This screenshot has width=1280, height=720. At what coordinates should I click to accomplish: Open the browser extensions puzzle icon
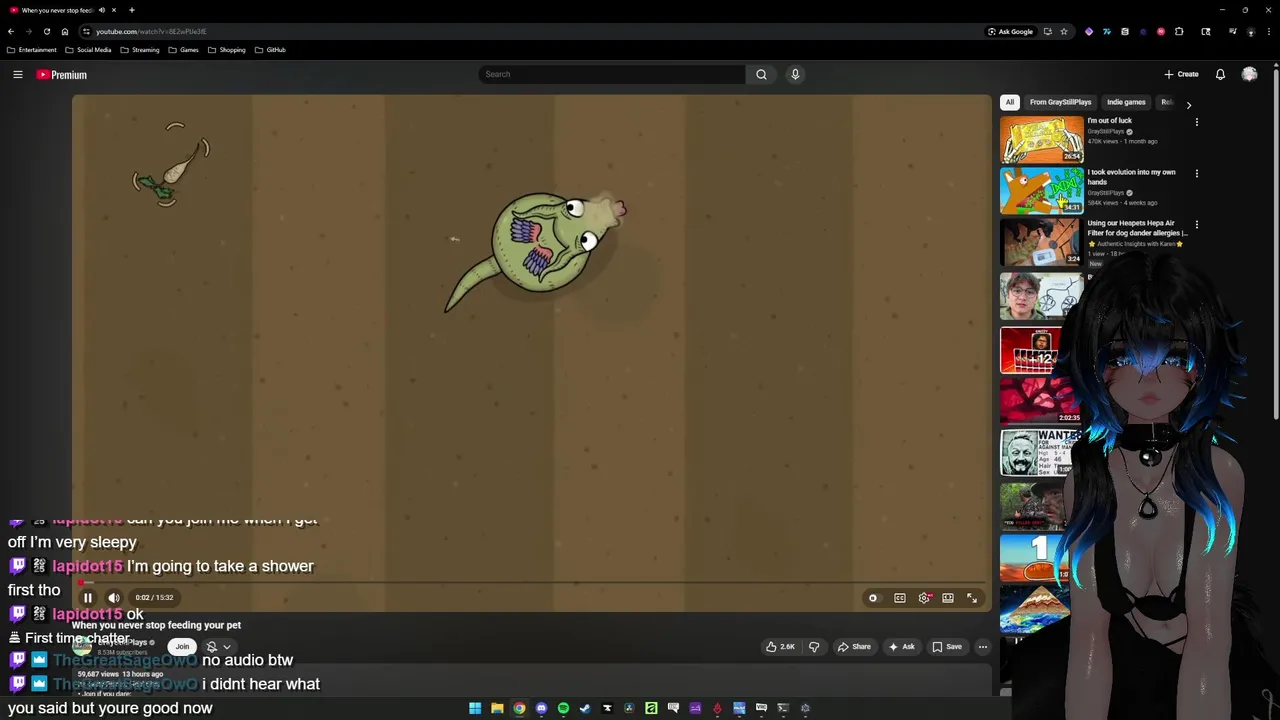pyautogui.click(x=1179, y=31)
